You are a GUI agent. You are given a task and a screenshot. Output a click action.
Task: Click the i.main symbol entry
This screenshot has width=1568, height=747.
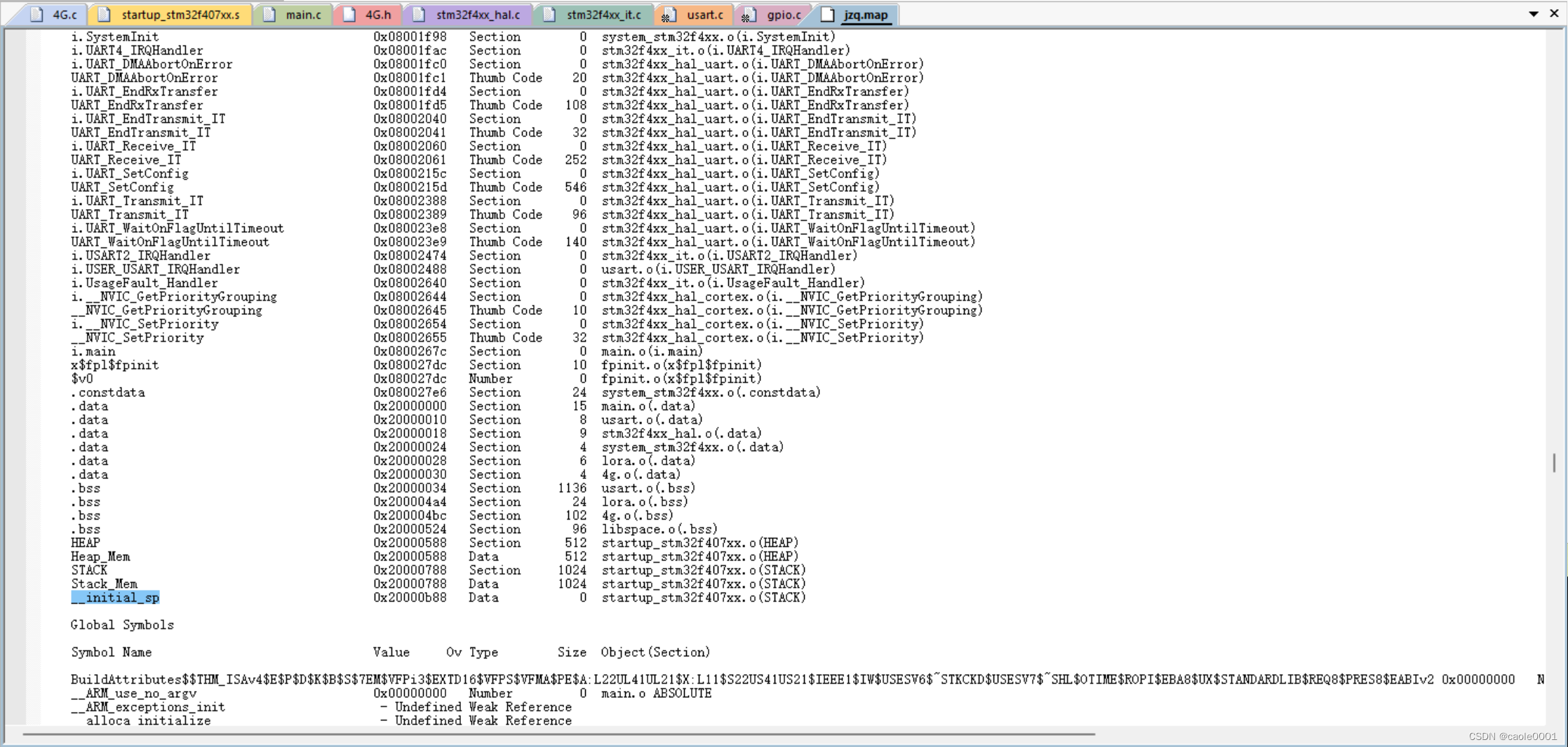click(93, 351)
